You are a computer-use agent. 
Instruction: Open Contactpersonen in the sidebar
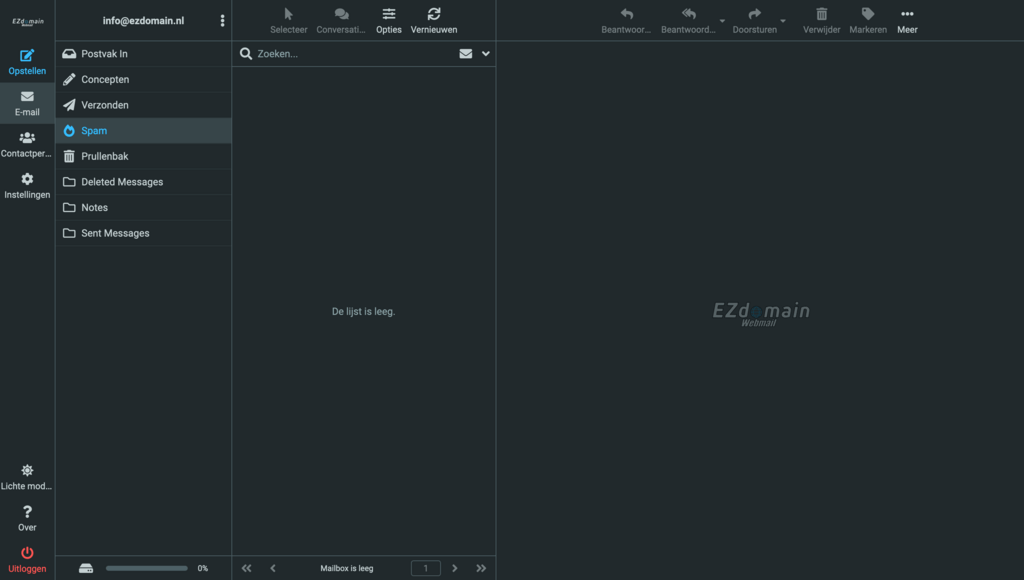point(27,138)
